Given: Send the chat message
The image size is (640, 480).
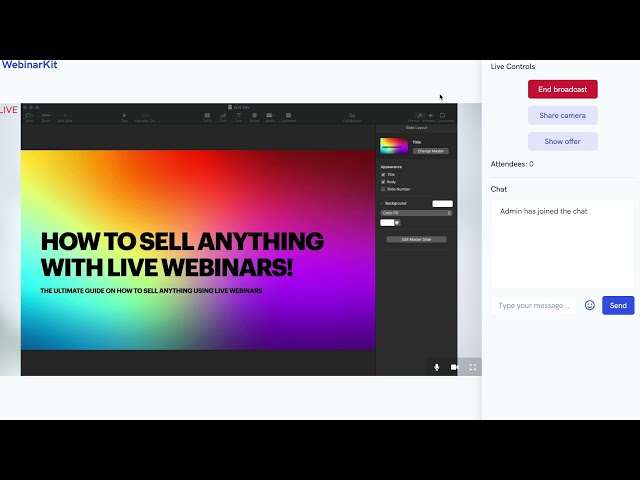Looking at the screenshot, I should 618,305.
